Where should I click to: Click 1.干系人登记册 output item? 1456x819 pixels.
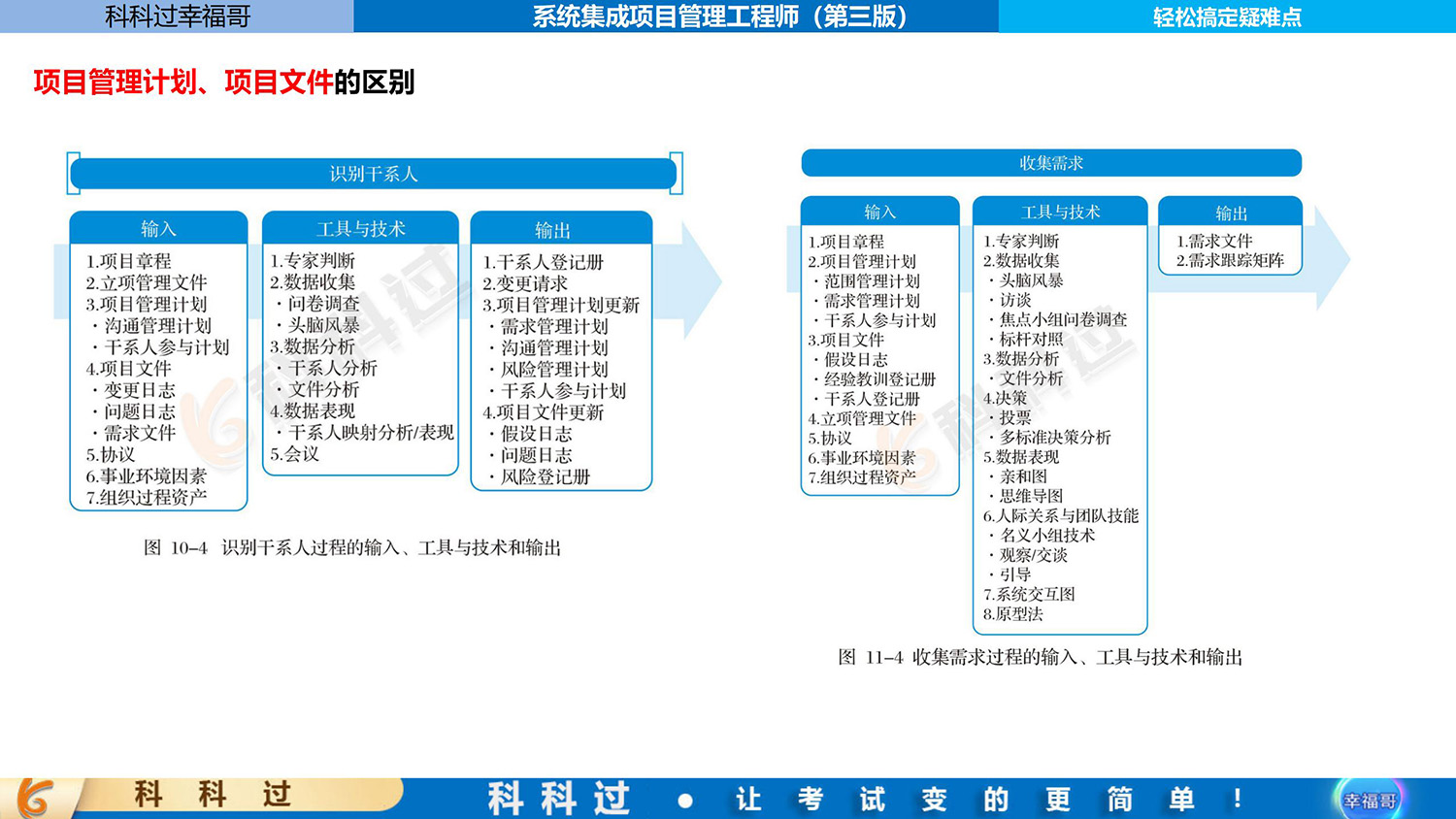[x=544, y=262]
